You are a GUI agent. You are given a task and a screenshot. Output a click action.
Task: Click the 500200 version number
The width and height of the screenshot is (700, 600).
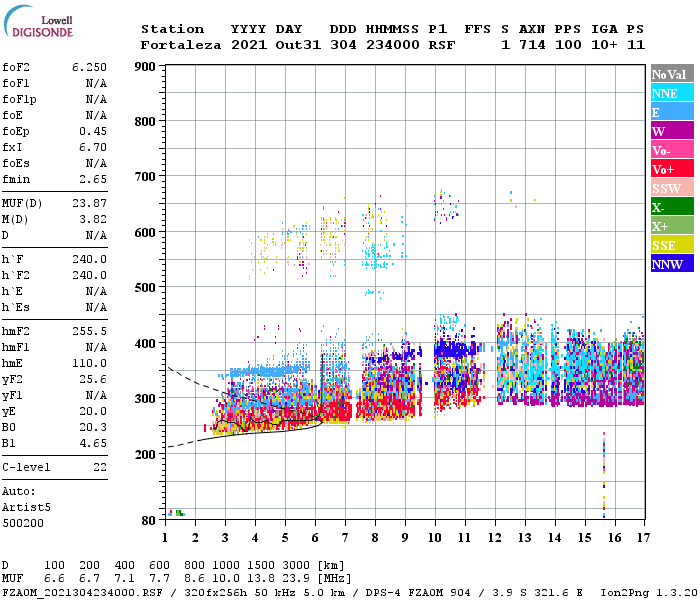tap(23, 523)
